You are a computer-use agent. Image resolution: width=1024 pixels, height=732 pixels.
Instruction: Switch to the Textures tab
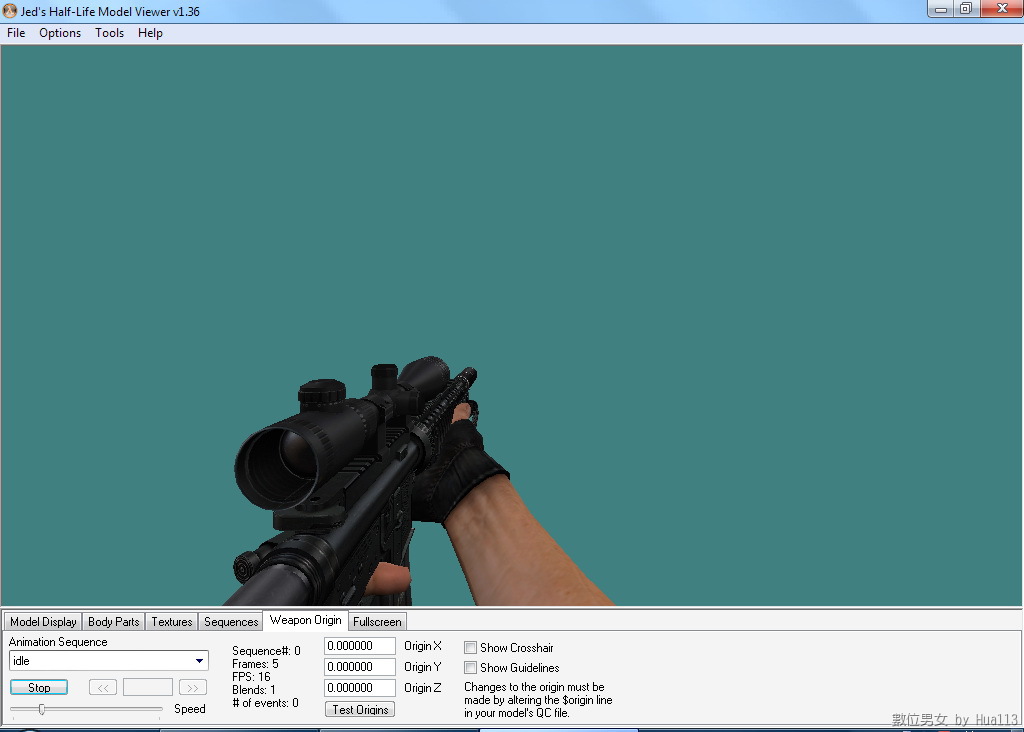click(172, 622)
